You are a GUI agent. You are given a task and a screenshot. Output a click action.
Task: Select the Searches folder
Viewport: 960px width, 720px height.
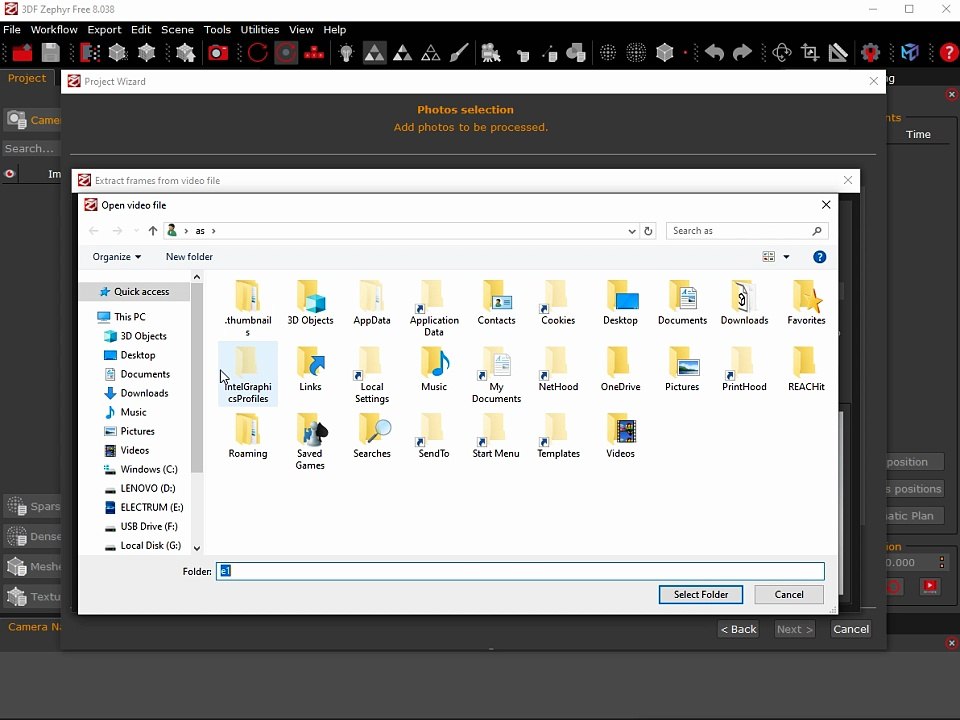click(x=372, y=436)
